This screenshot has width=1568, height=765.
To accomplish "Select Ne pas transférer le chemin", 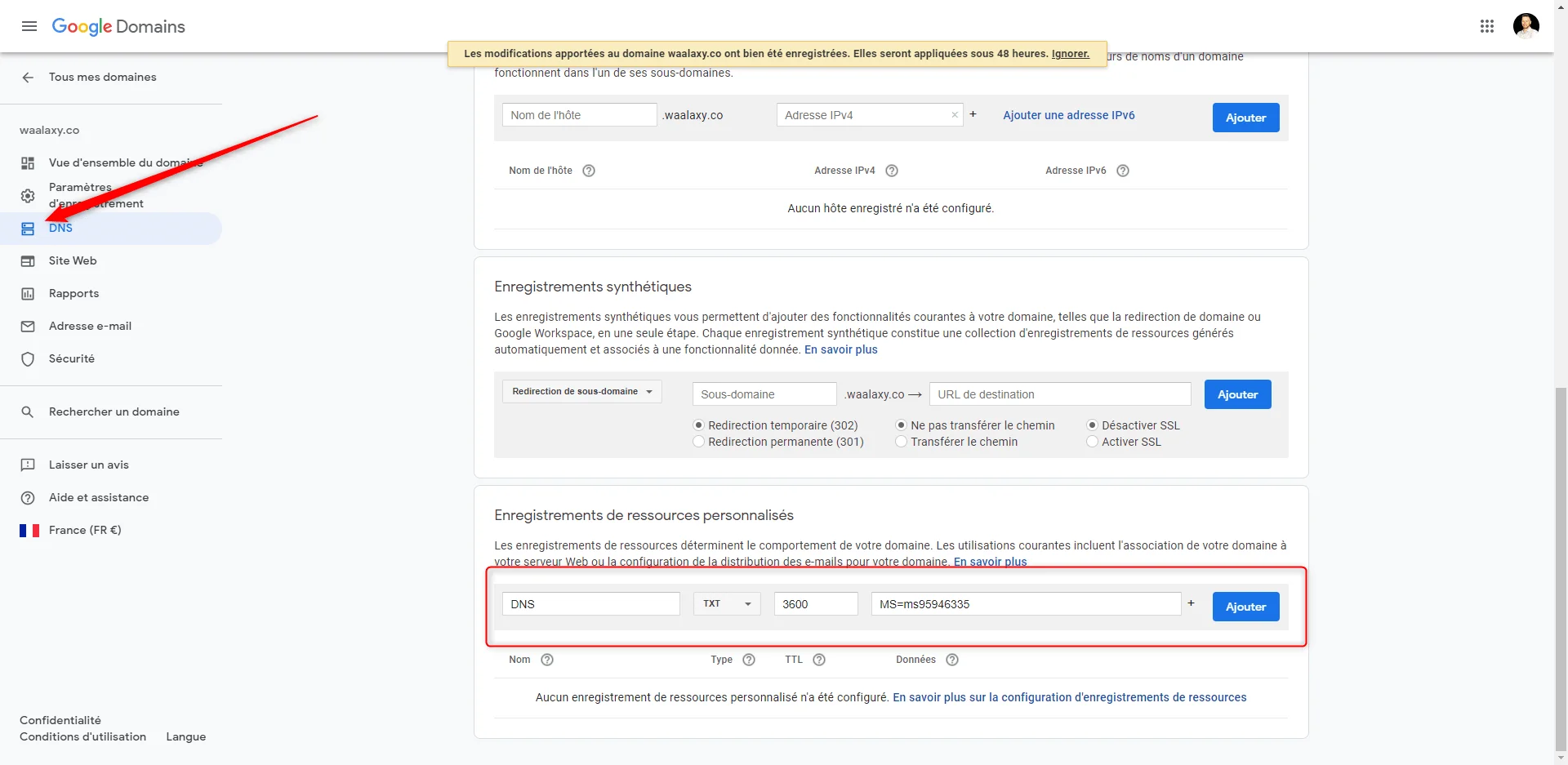I will point(901,425).
